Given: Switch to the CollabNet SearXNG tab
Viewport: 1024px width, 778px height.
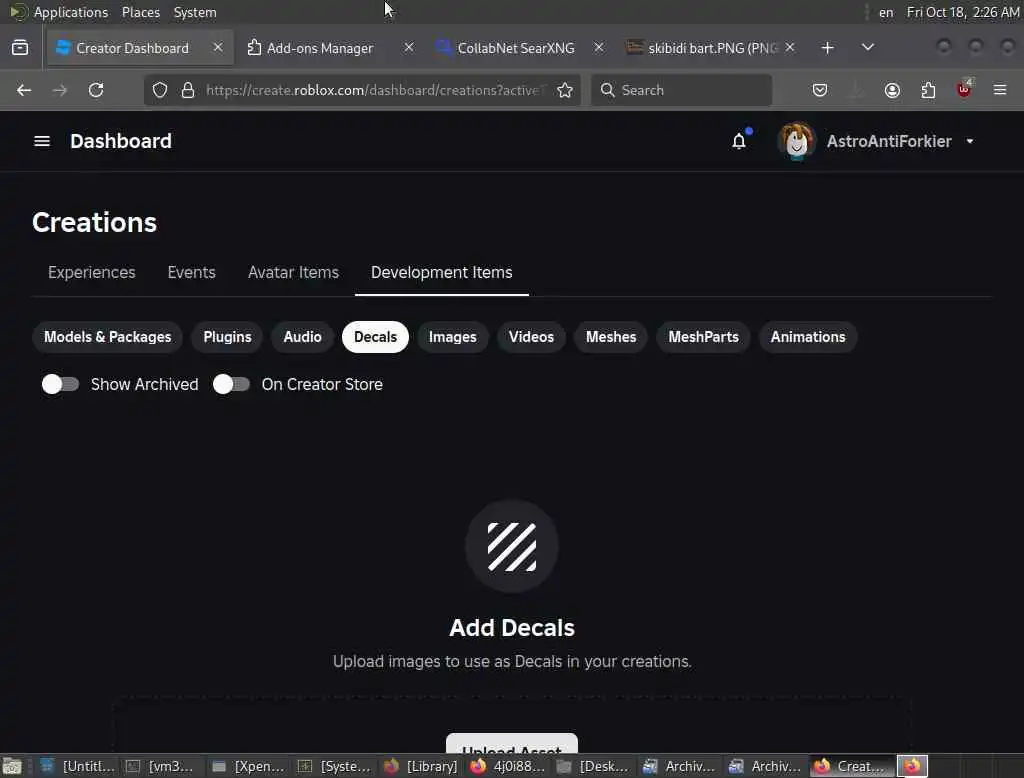Looking at the screenshot, I should click(x=516, y=48).
